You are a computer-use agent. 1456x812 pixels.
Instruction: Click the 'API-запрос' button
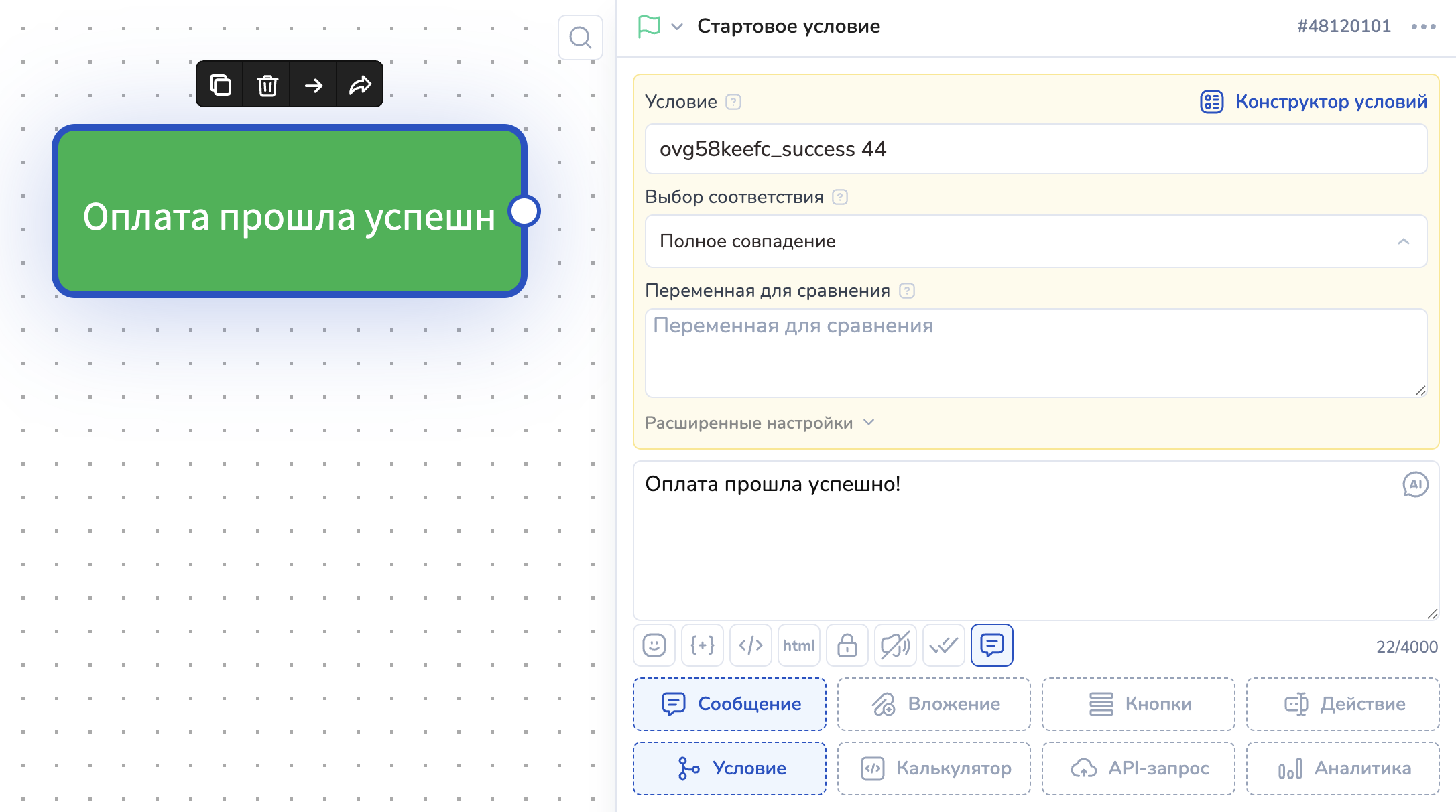1138,768
